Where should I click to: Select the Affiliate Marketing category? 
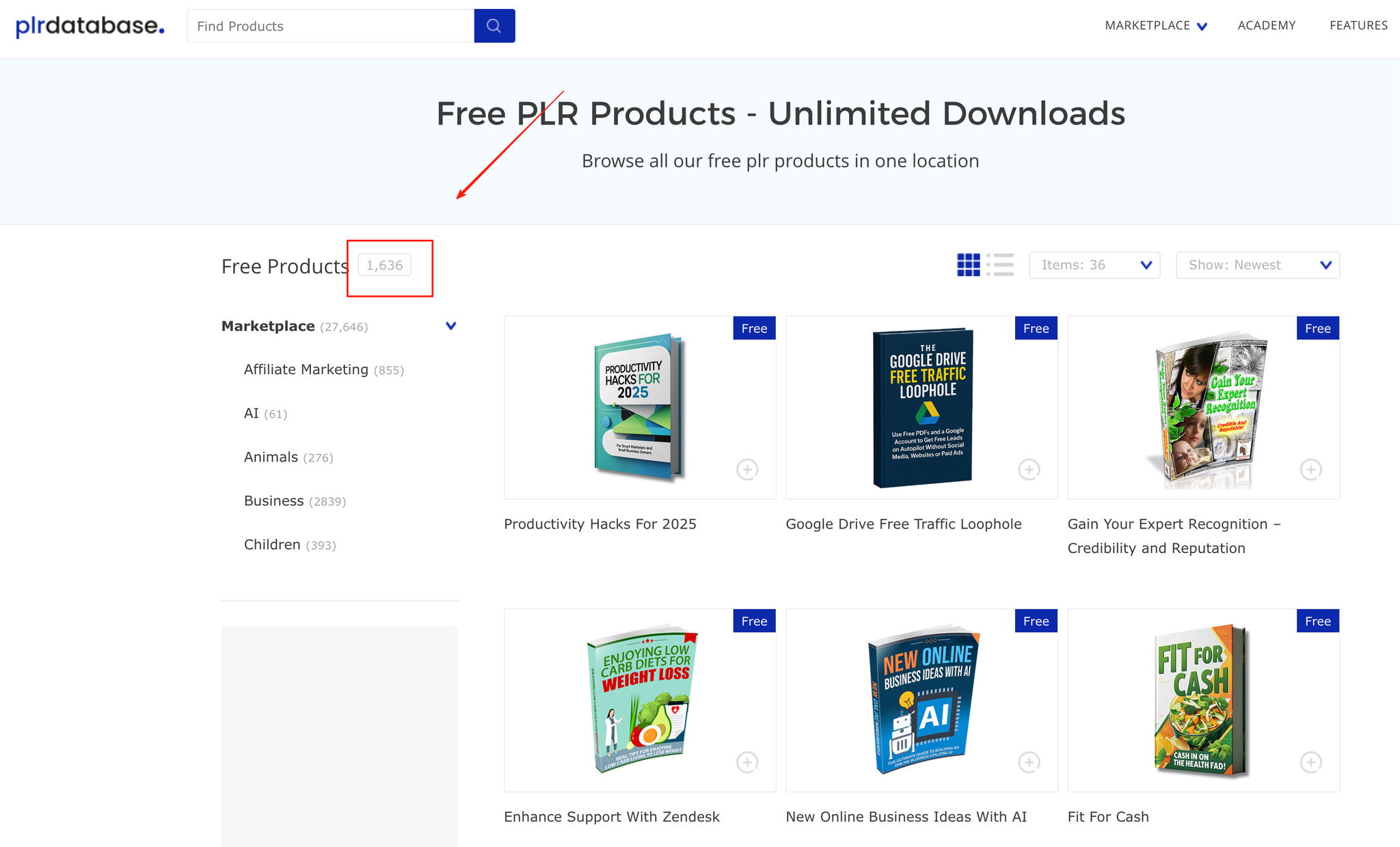tap(306, 370)
